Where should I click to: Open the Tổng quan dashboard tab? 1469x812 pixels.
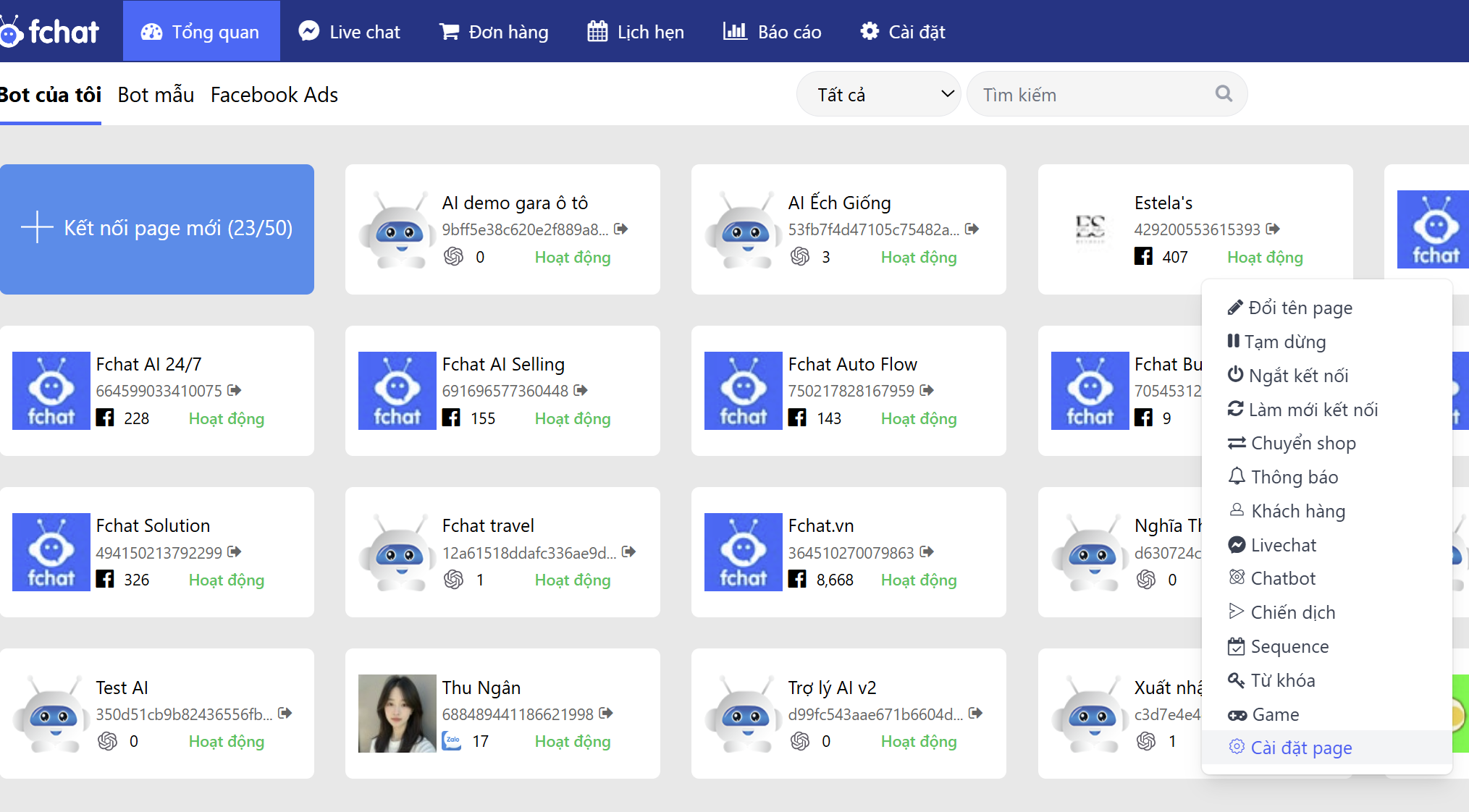(201, 31)
